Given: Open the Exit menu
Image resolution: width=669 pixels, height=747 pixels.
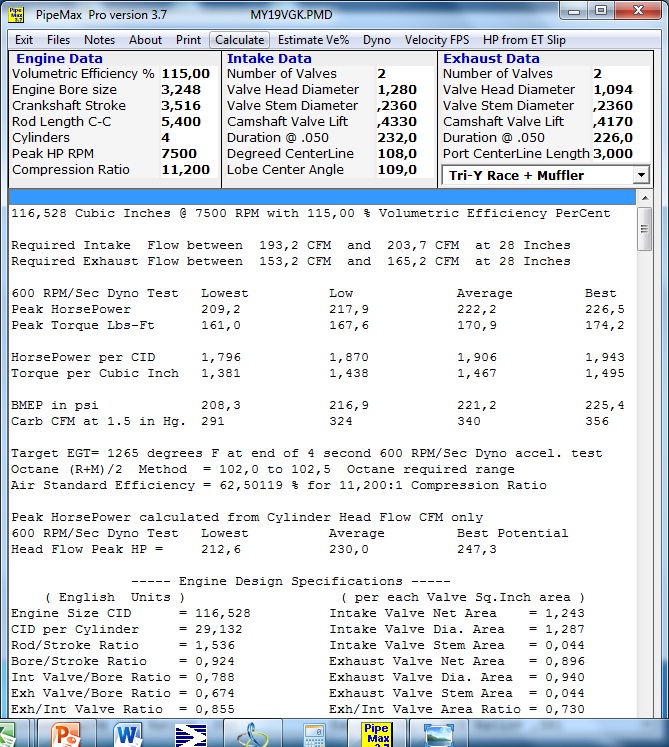Looking at the screenshot, I should tap(24, 40).
